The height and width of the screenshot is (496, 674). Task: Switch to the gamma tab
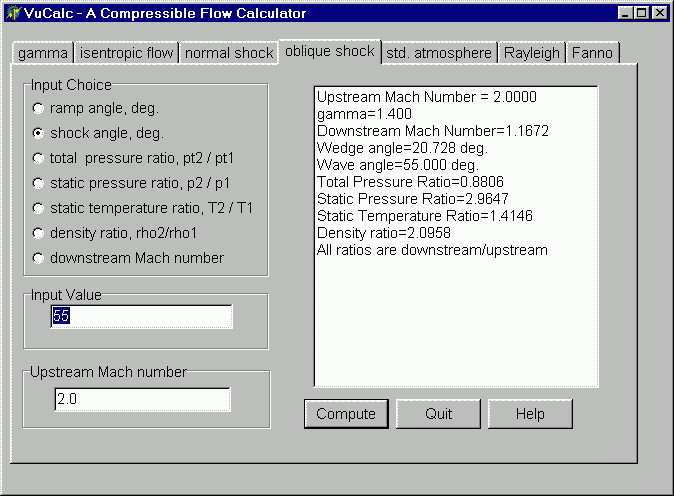43,53
